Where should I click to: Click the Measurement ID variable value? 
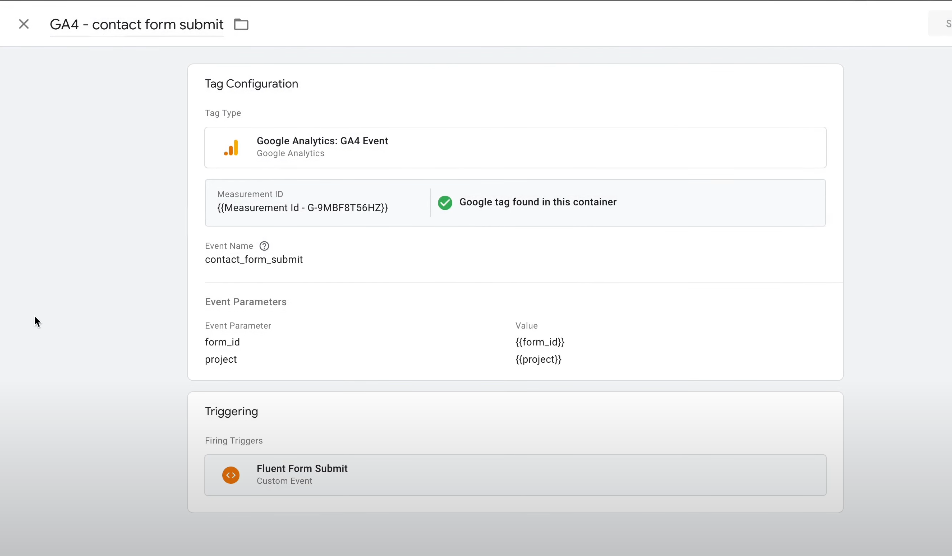pyautogui.click(x=302, y=208)
